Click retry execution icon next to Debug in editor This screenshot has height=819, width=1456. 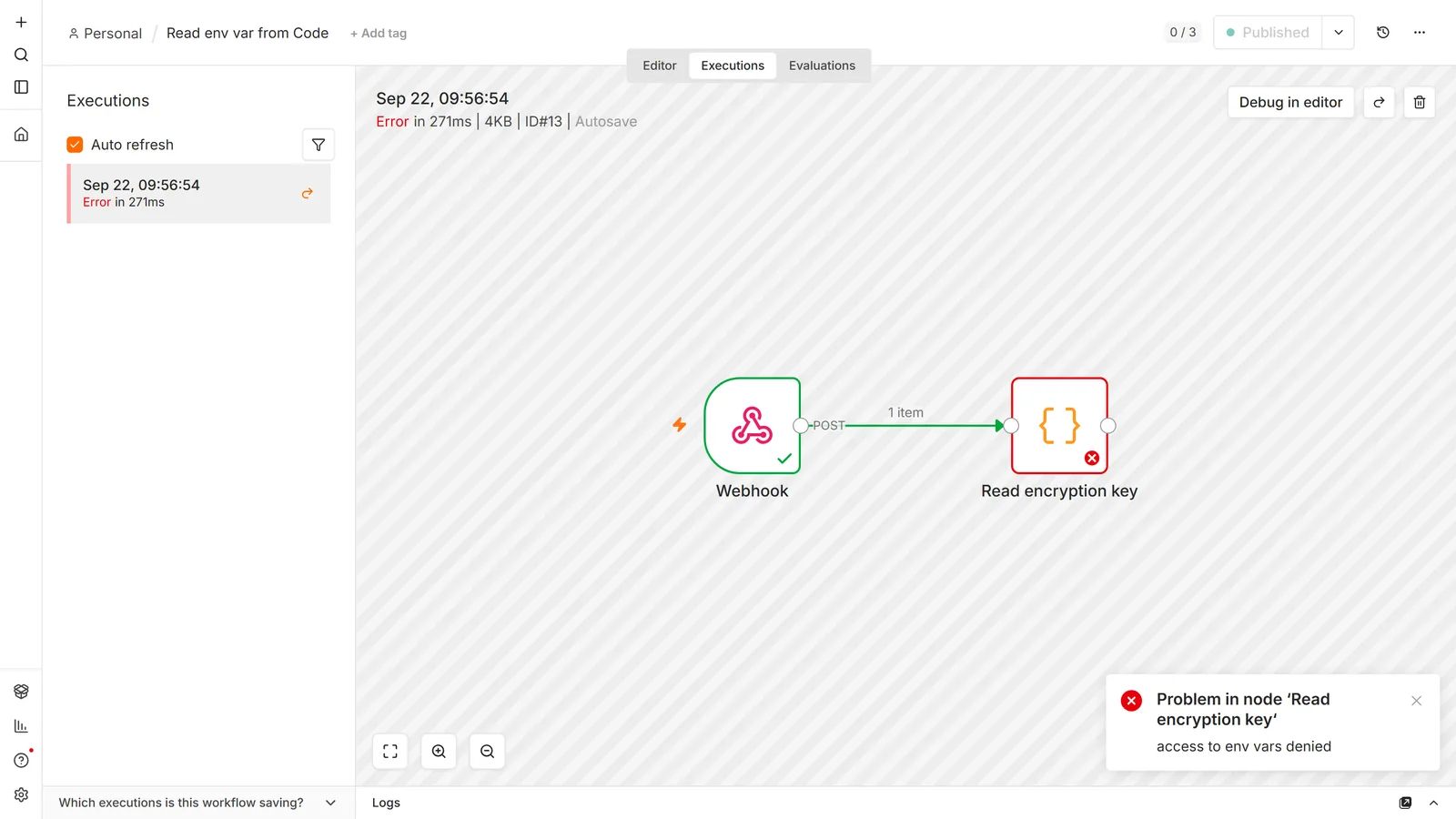[x=1379, y=102]
